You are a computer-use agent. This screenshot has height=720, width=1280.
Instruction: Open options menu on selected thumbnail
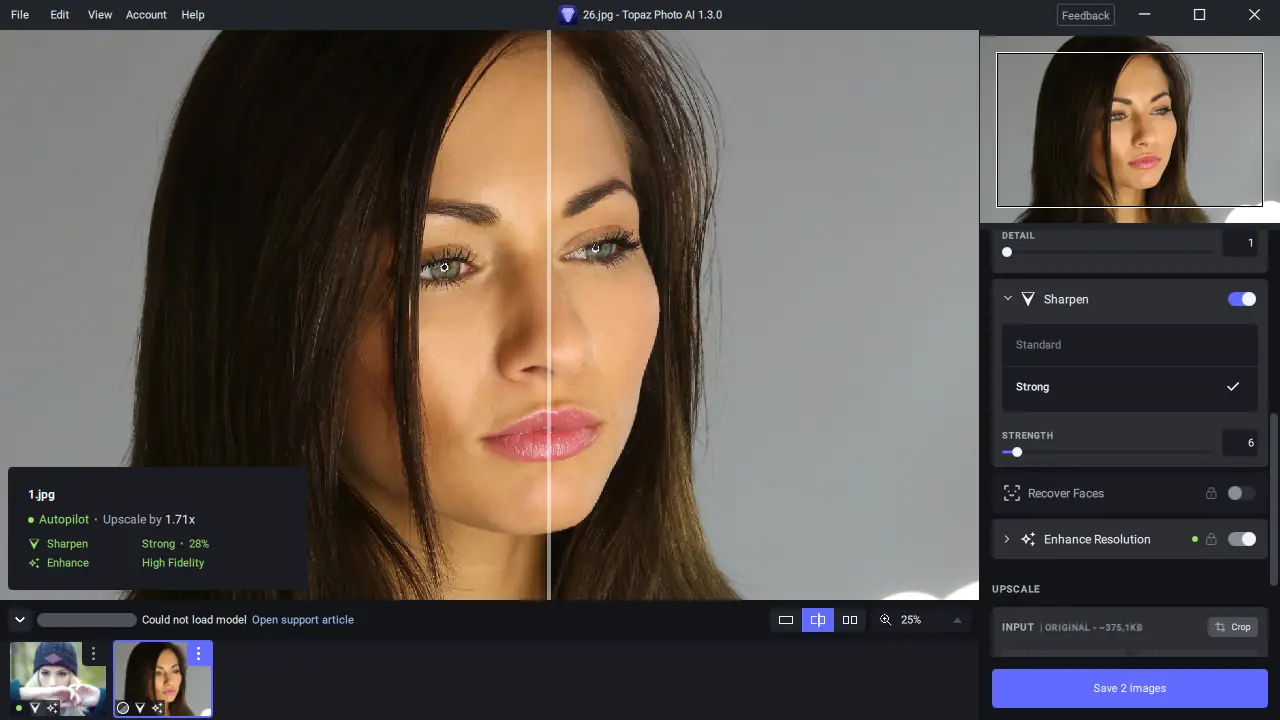click(198, 653)
